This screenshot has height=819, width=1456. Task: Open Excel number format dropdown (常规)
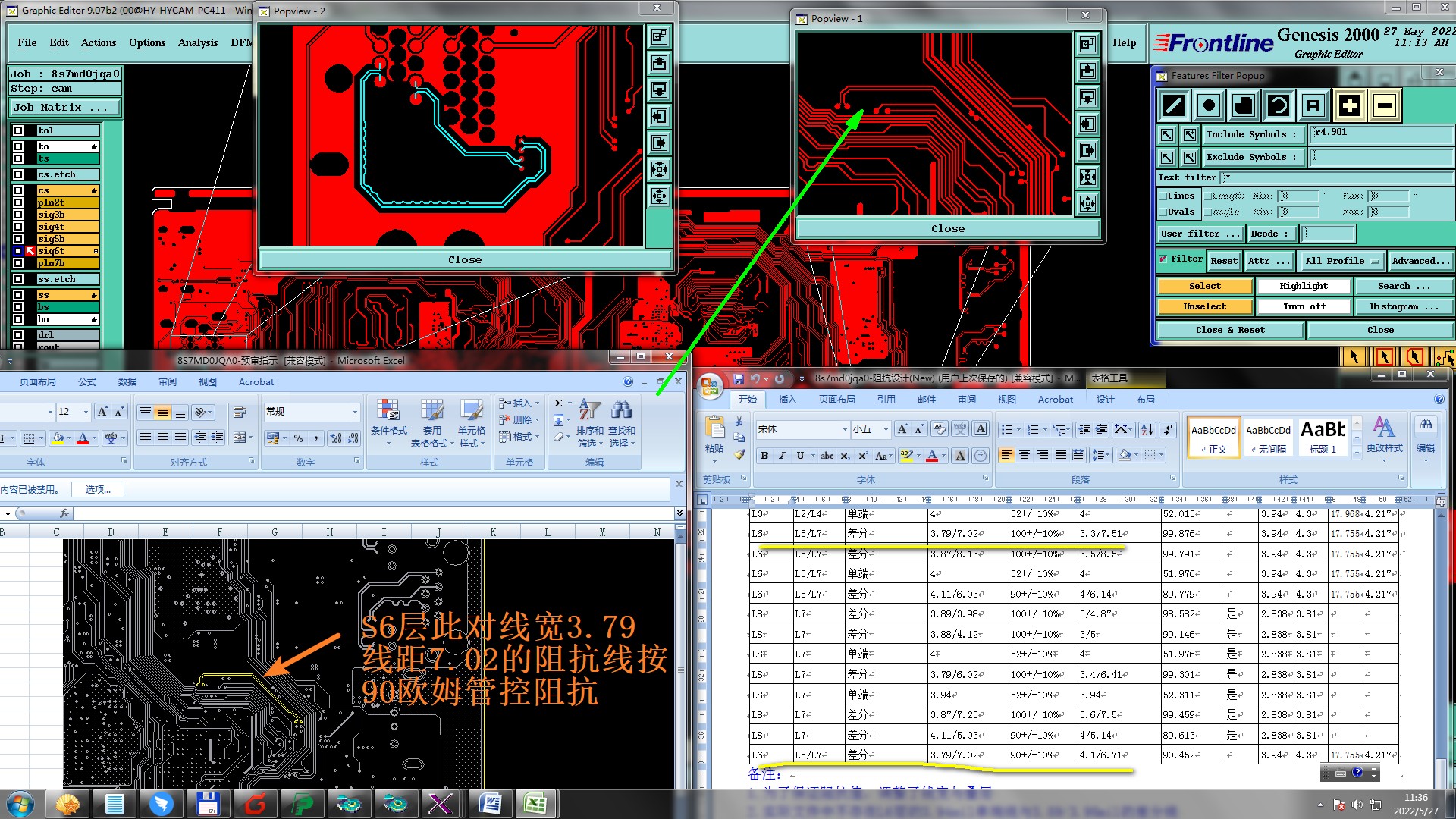point(354,412)
